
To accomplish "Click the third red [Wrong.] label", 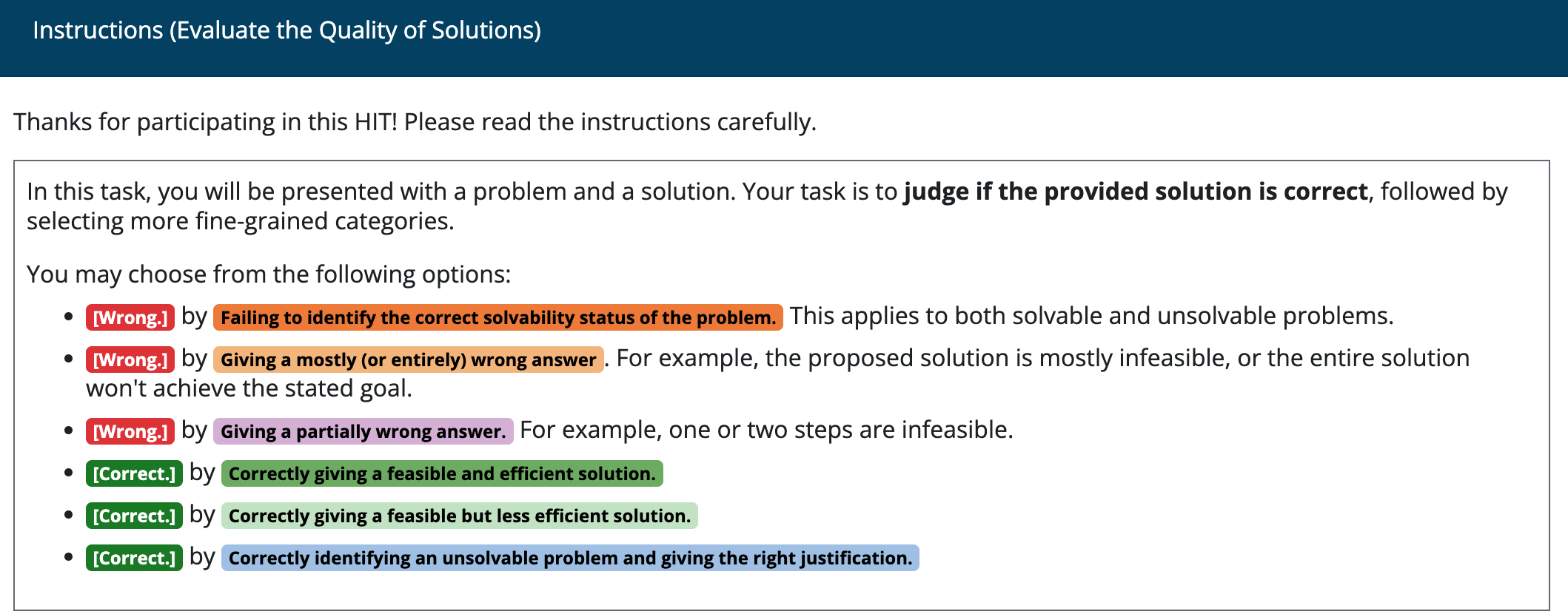I will (x=130, y=431).
